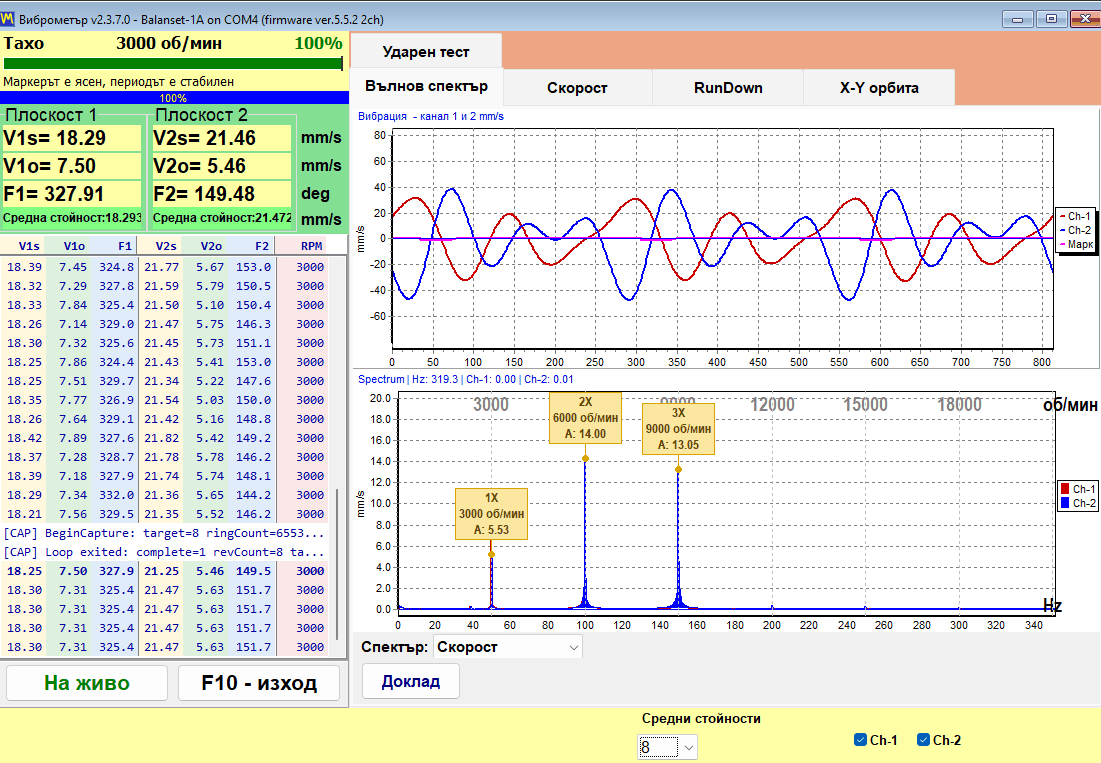This screenshot has height=763, width=1101.
Task: Click the 1X 3000 об/мин peak label
Action: pyautogui.click(x=491, y=514)
